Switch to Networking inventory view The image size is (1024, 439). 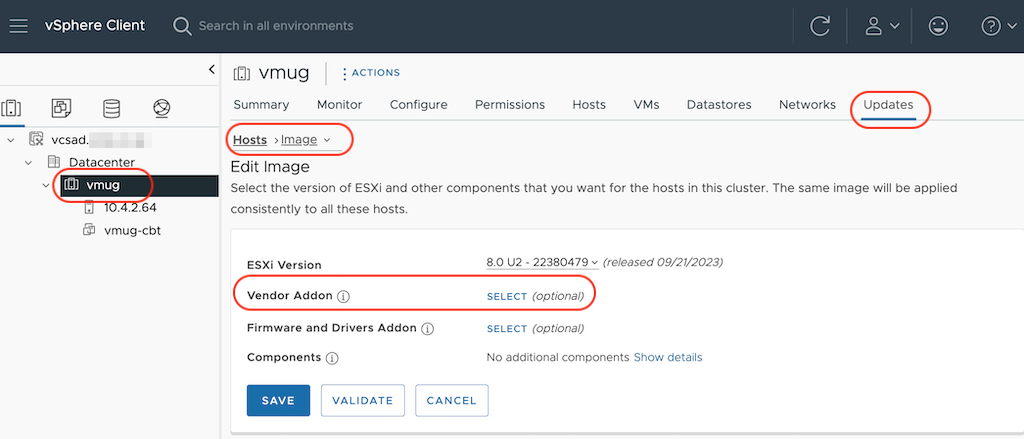[x=161, y=108]
